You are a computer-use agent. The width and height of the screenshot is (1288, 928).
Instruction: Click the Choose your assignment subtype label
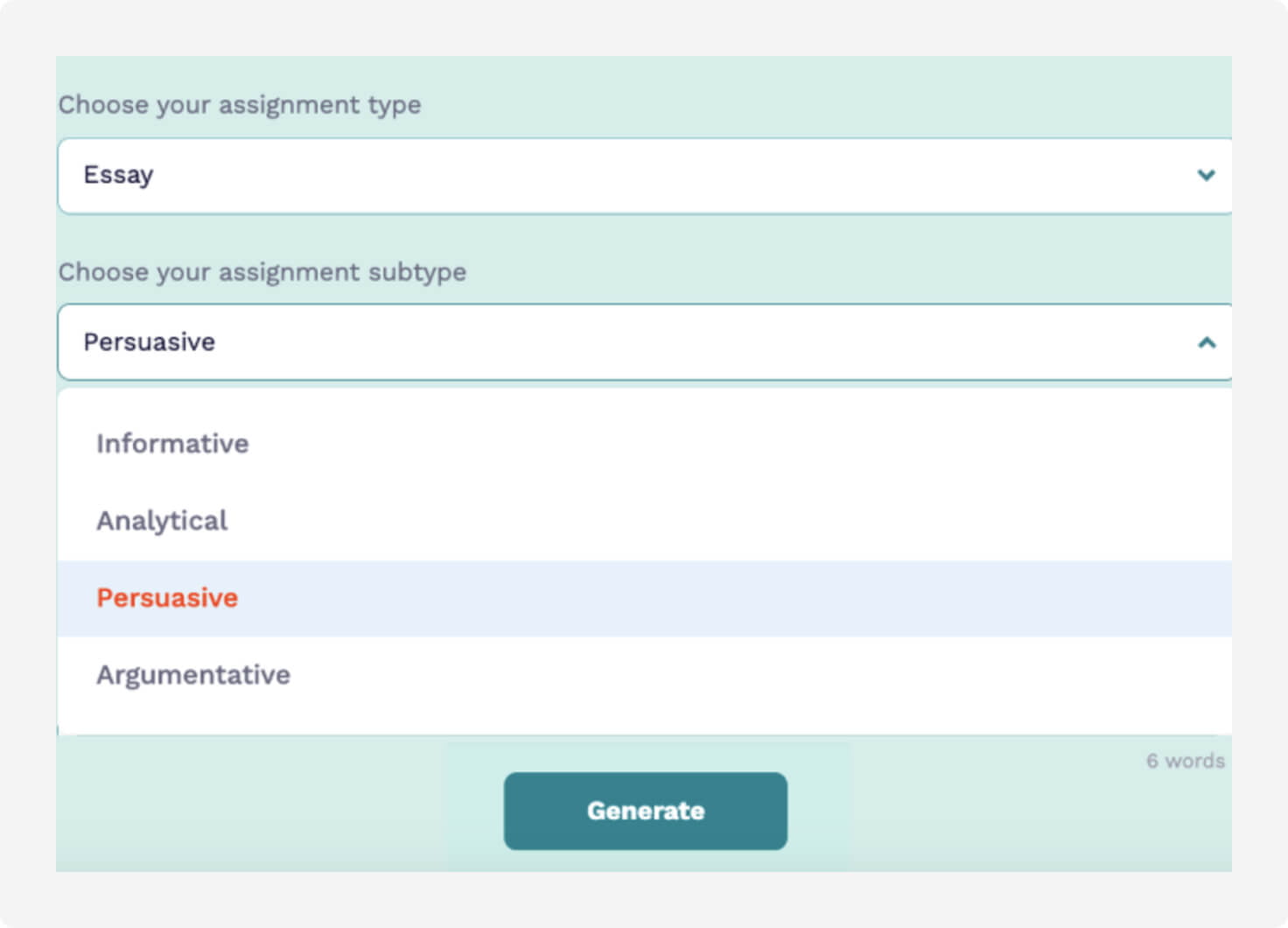(x=262, y=272)
